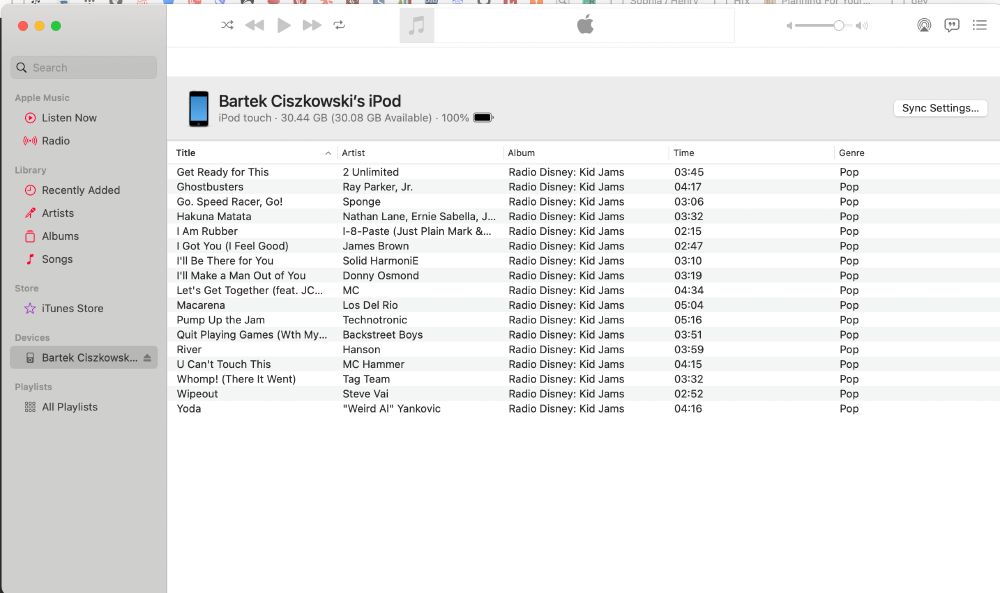The image size is (1000, 593).
Task: Click the music note album artwork
Action: pyautogui.click(x=416, y=26)
